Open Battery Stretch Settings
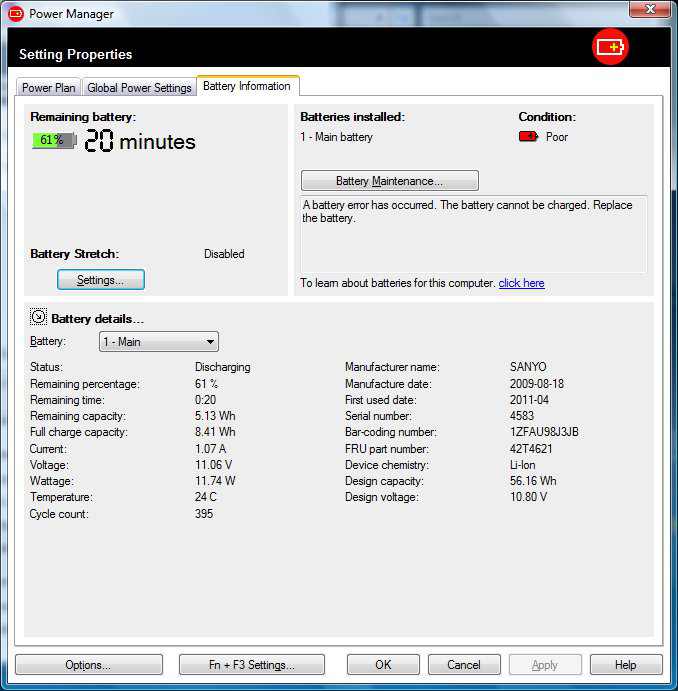 pyautogui.click(x=101, y=279)
